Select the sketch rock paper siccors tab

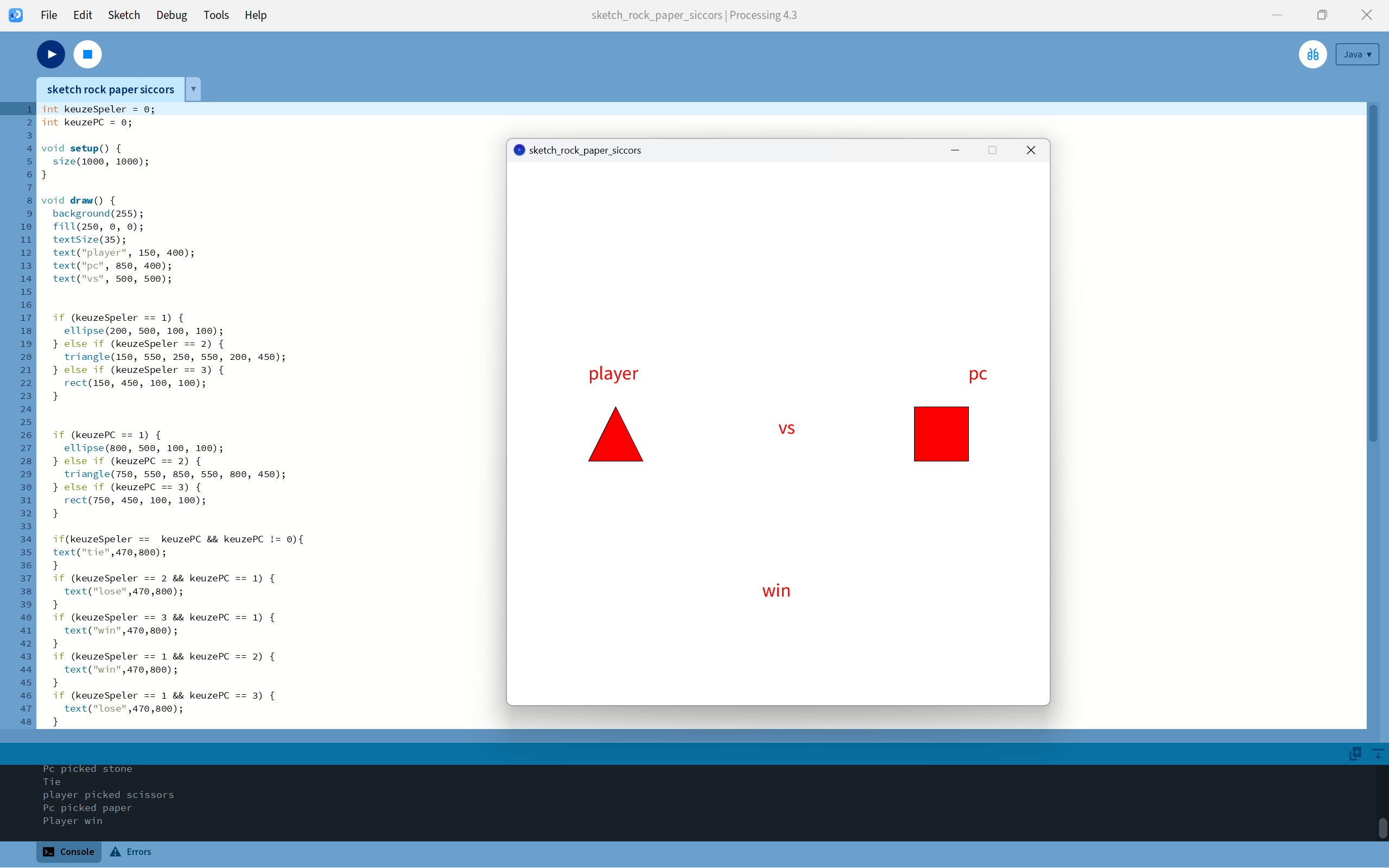click(110, 90)
